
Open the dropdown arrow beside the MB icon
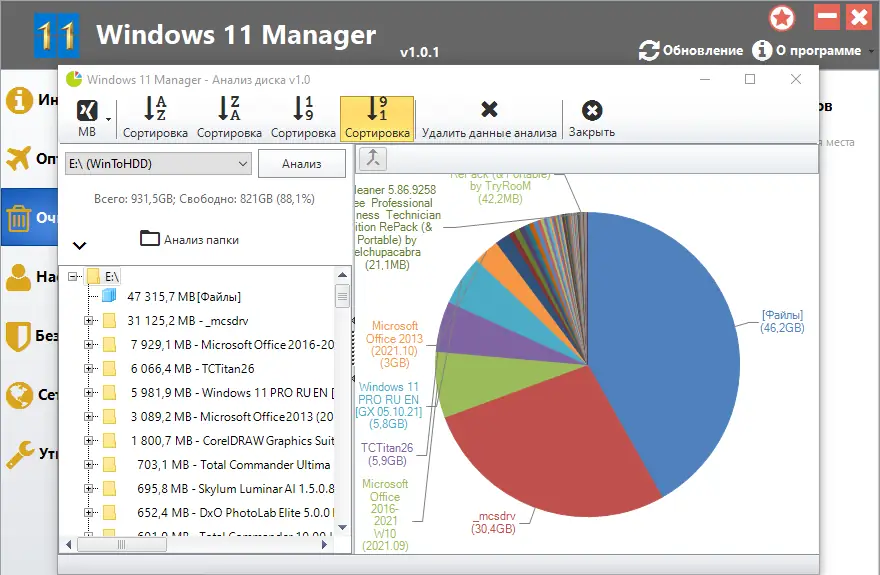[x=108, y=119]
